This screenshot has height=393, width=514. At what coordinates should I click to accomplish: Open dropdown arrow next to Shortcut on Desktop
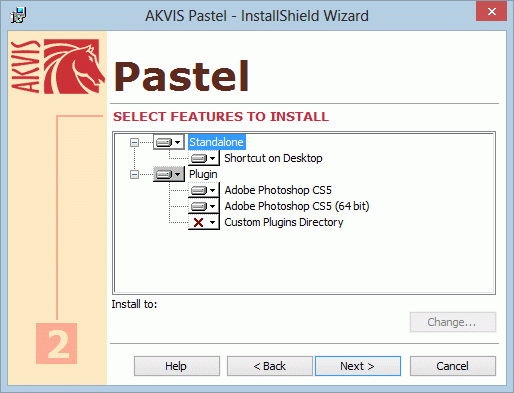tap(213, 158)
